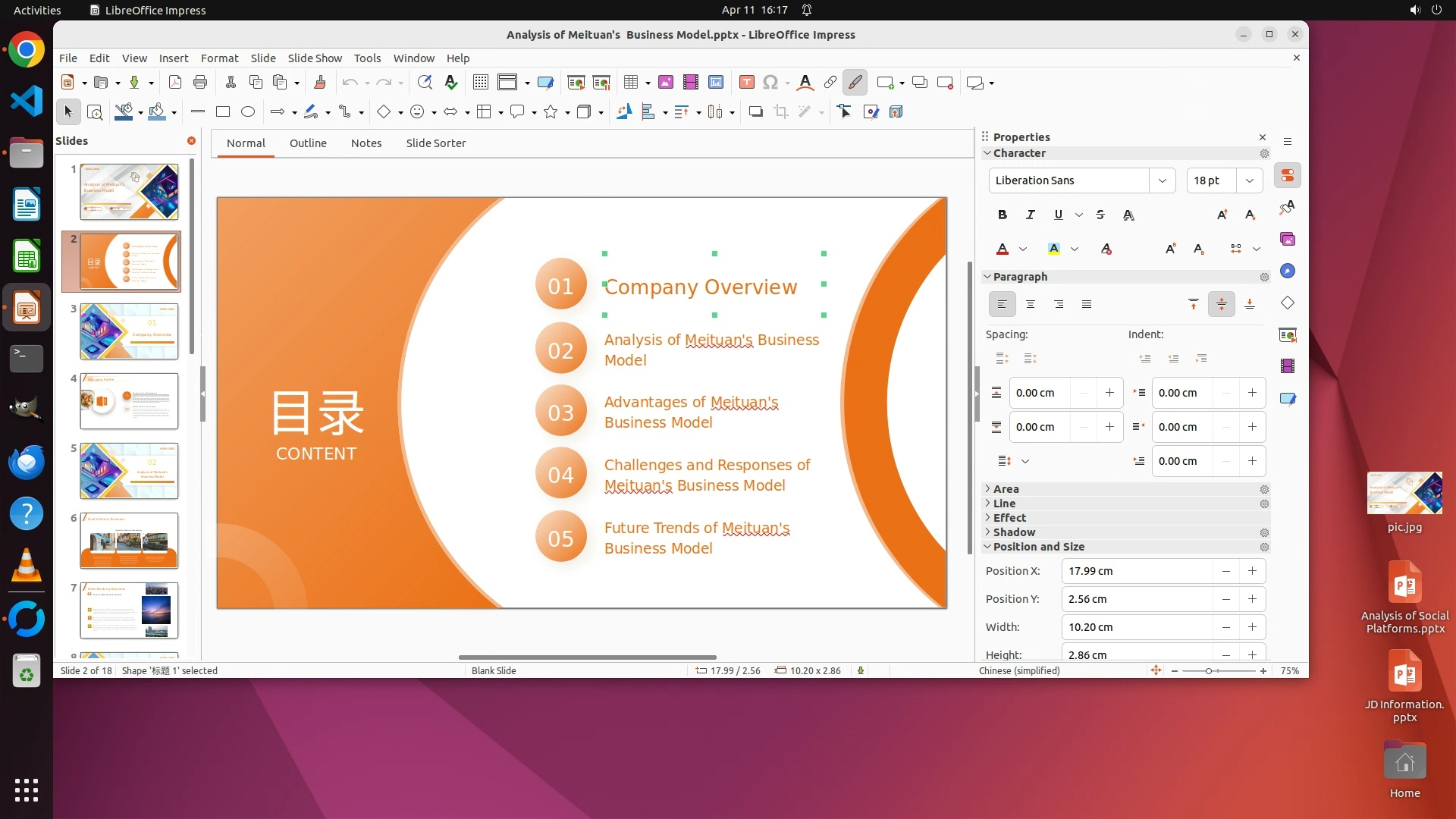
Task: Click the Insert Hyperlink toolbar icon
Action: 830,83
